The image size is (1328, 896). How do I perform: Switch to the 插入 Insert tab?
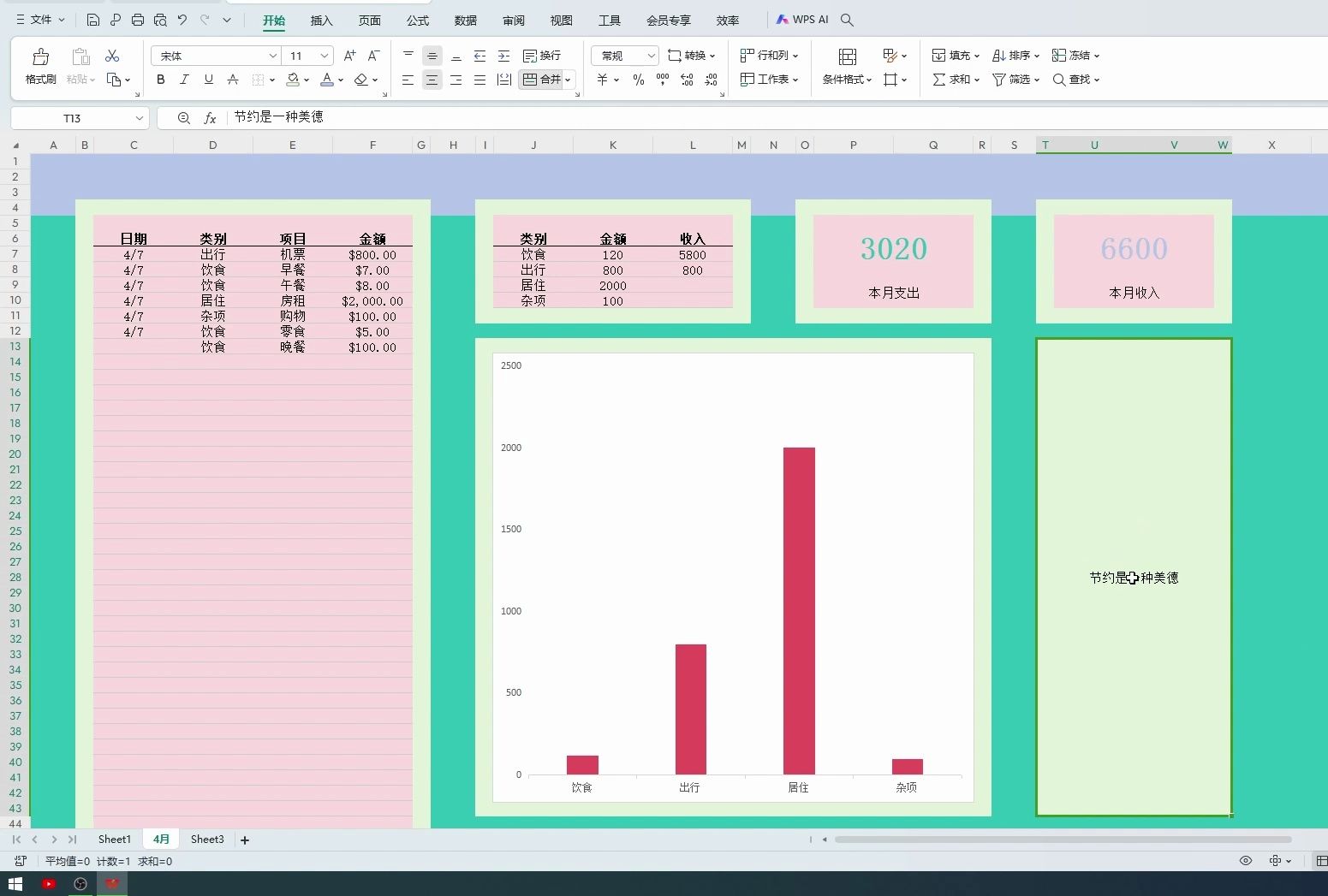(x=321, y=21)
